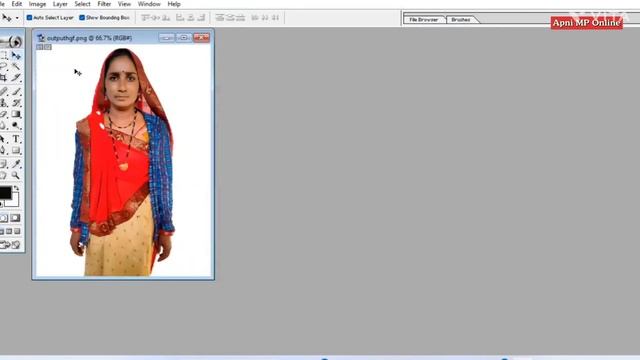Select the Clone Stamp tool
640x360 pixels.
pos(4,103)
